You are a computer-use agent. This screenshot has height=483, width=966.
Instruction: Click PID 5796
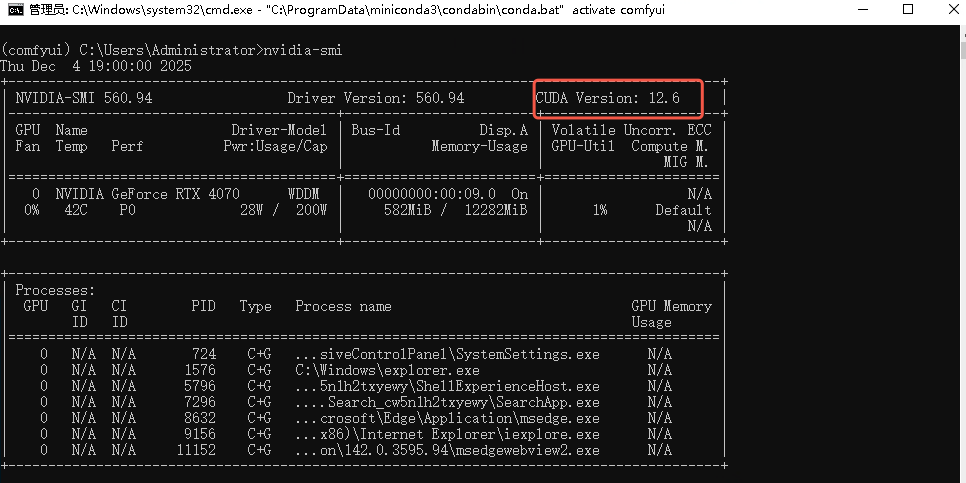(200, 386)
